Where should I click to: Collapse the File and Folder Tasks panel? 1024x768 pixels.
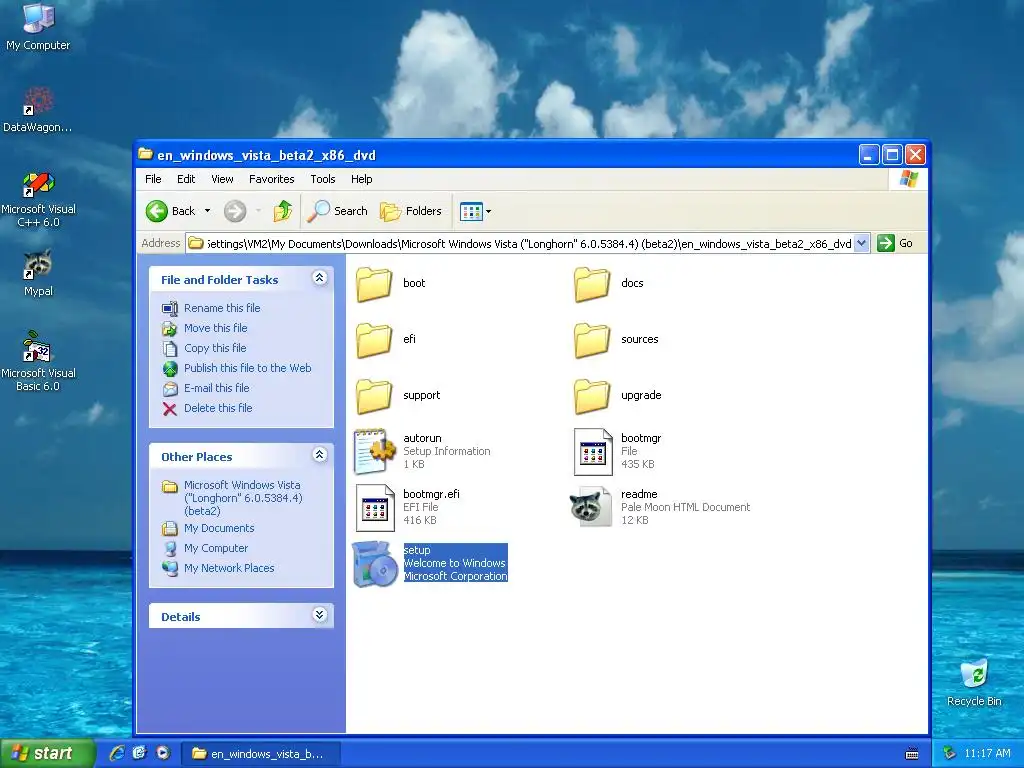click(319, 278)
